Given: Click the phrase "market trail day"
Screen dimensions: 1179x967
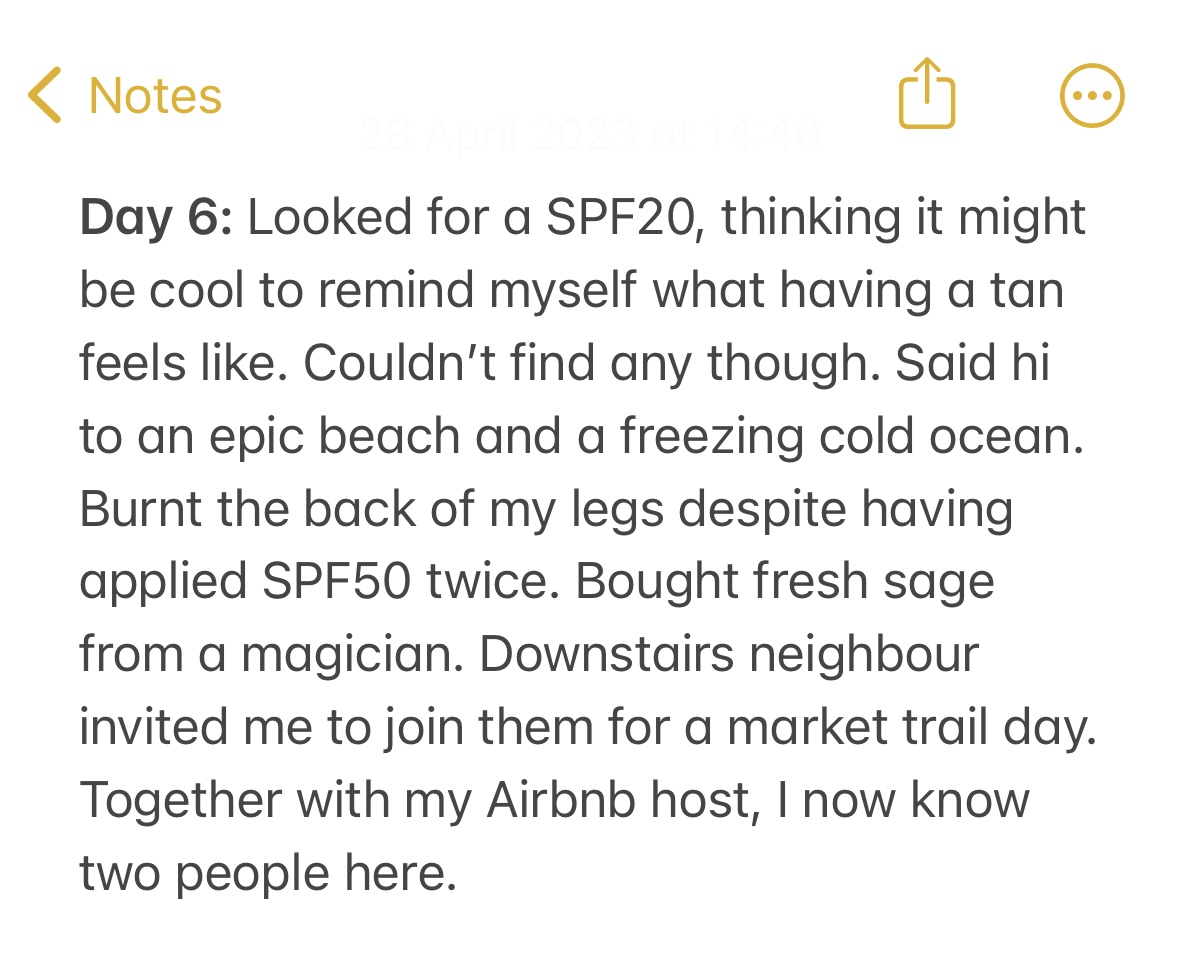Looking at the screenshot, I should coord(909,728).
